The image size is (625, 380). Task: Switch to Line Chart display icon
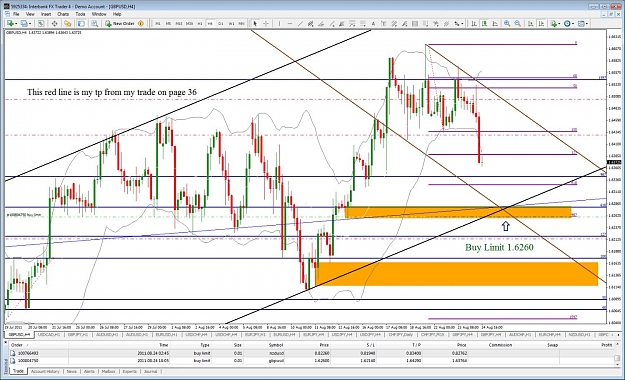click(495, 24)
